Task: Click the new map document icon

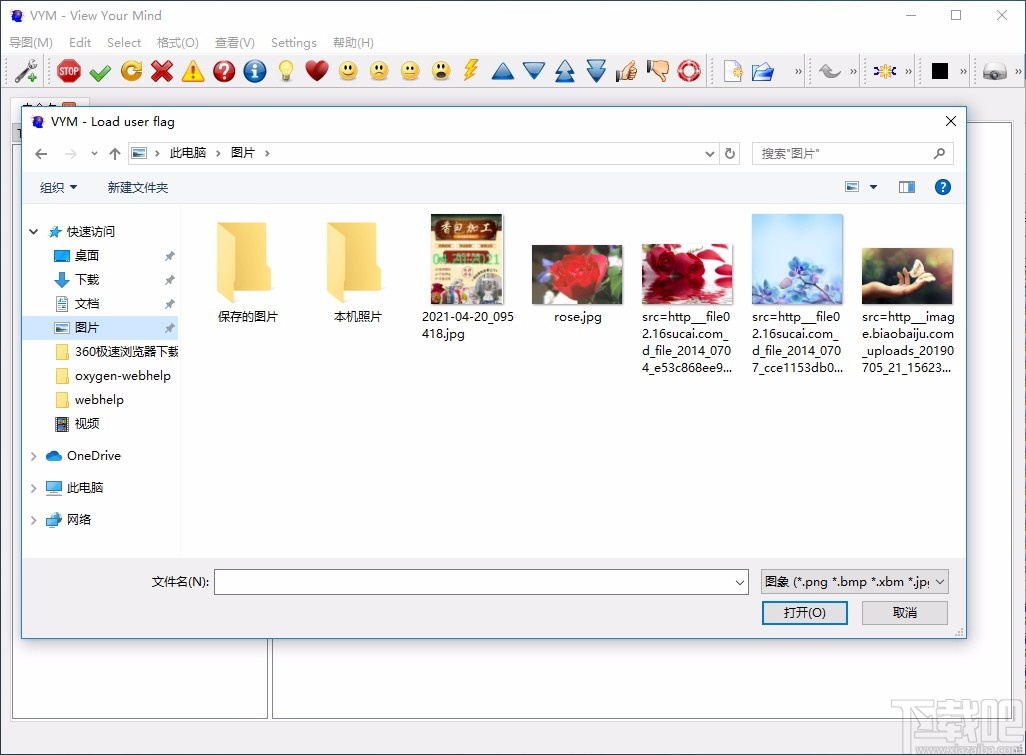Action: (733, 71)
